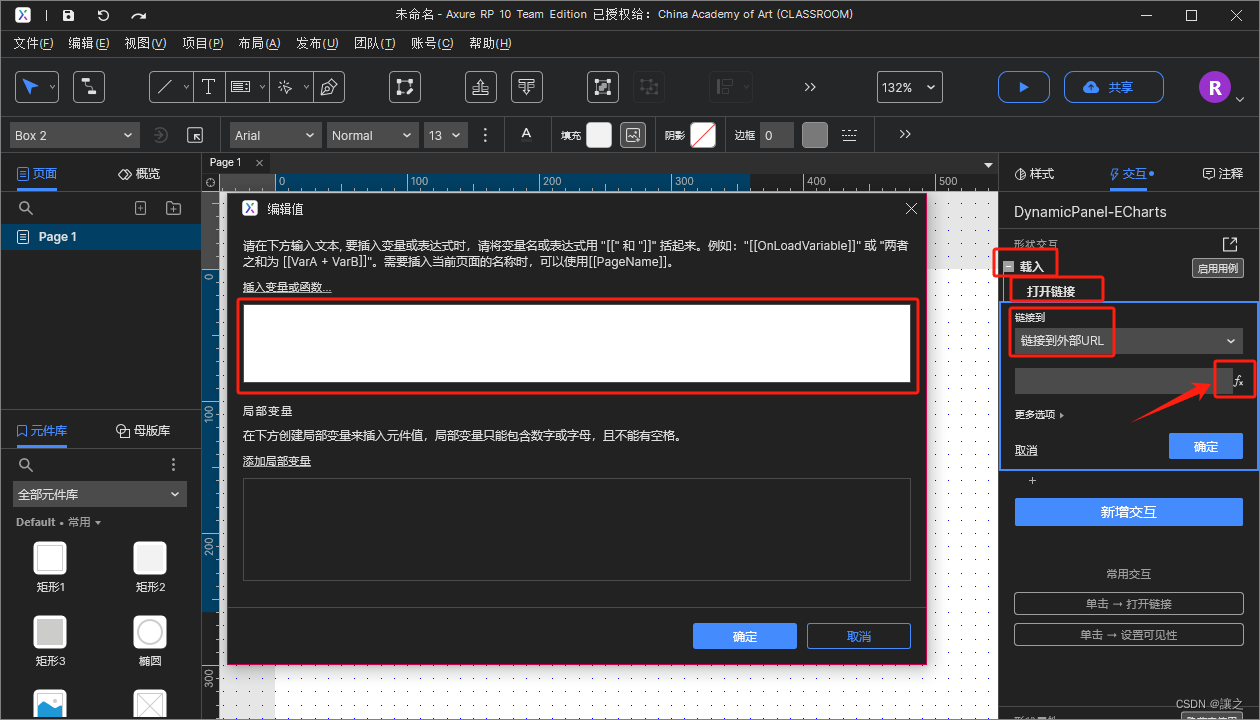Viewport: 1260px width, 720px height.
Task: Open more text style options (three dots)
Action: [486, 135]
